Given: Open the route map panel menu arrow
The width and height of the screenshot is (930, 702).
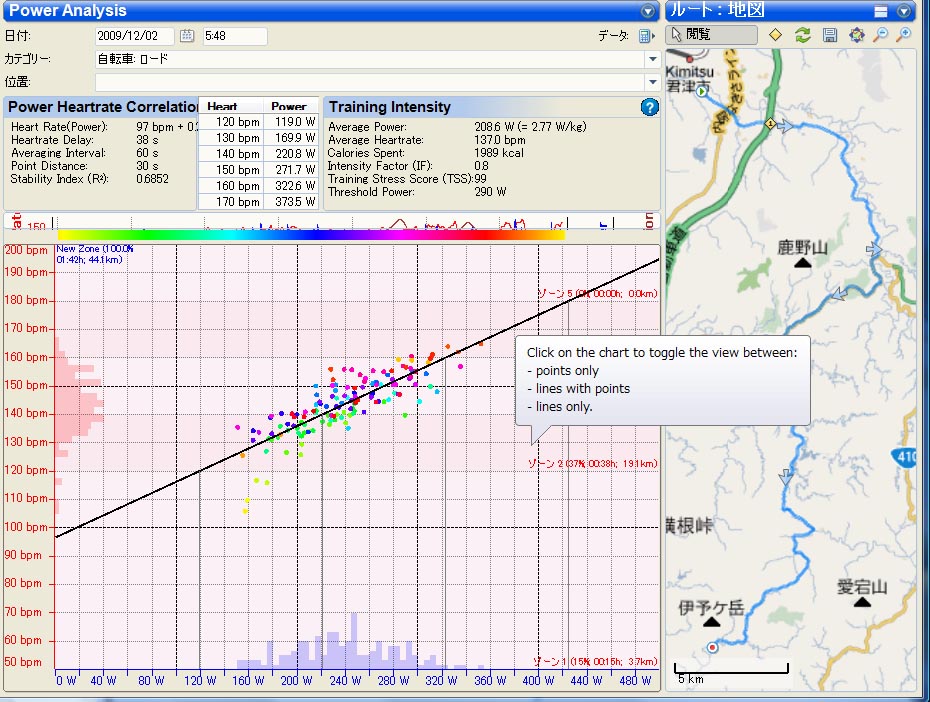Looking at the screenshot, I should tap(904, 11).
